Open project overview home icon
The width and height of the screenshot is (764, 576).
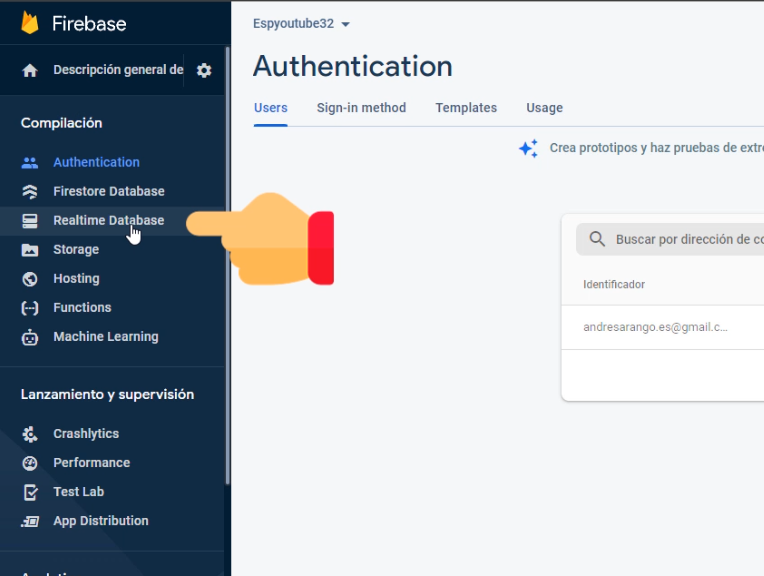click(x=30, y=71)
